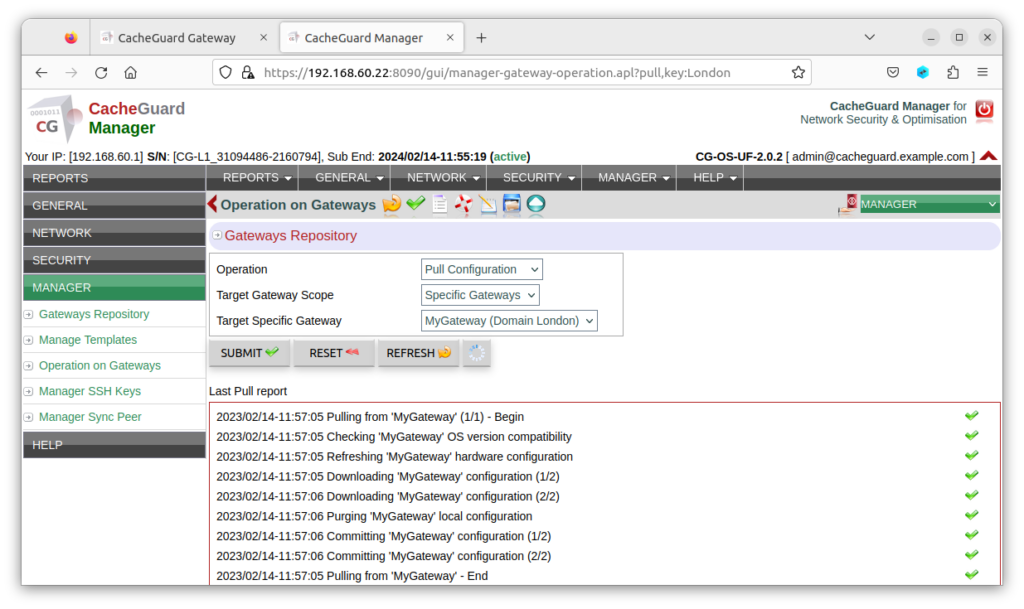Open the Manager SSH Keys sidebar link
This screenshot has height=609, width=1024.
[89, 391]
